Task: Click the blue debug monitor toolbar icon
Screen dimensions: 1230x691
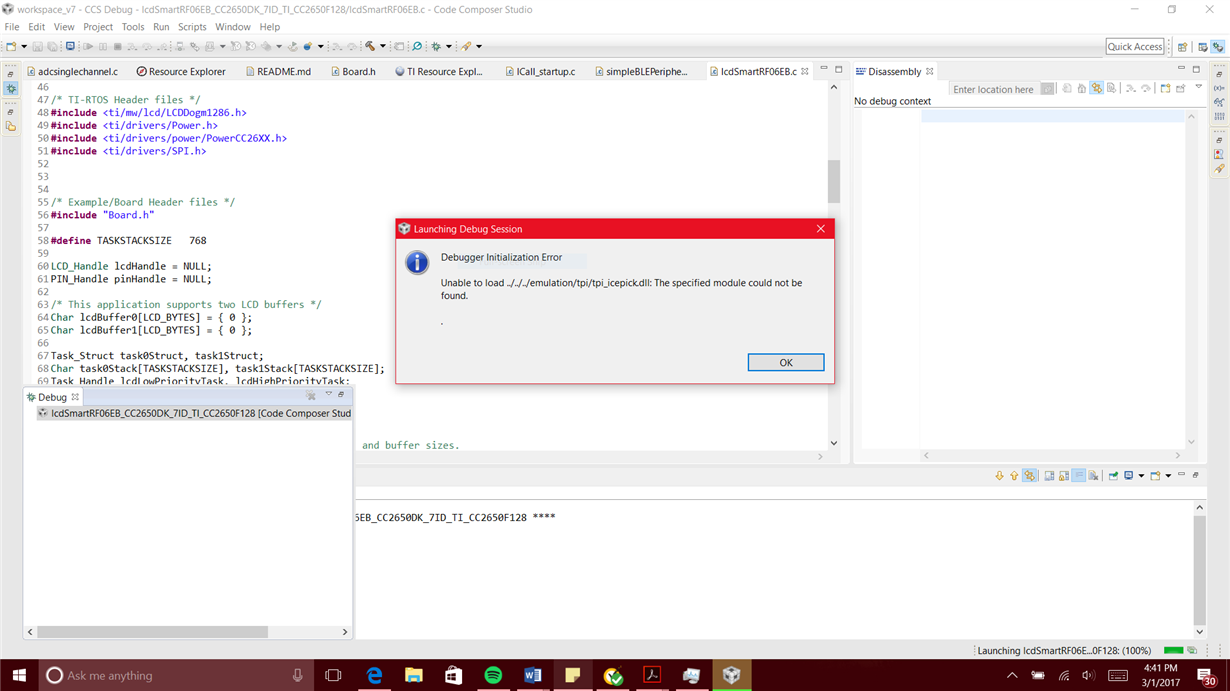Action: [70, 46]
